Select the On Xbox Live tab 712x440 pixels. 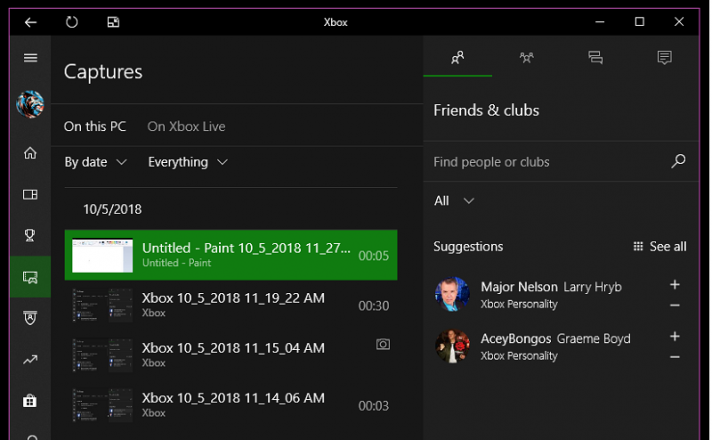coord(186,126)
